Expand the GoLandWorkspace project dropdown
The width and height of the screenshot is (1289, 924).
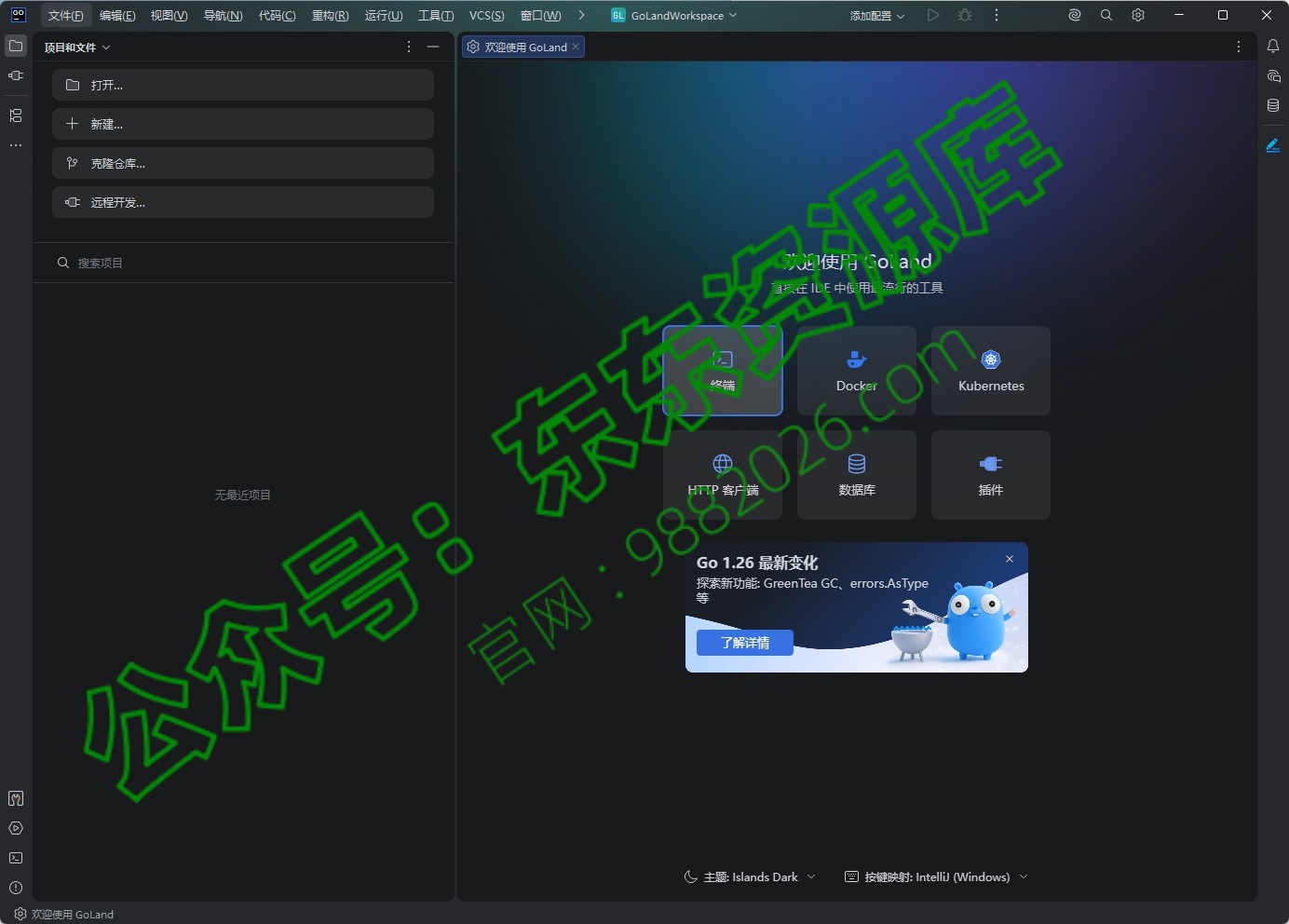pyautogui.click(x=674, y=15)
